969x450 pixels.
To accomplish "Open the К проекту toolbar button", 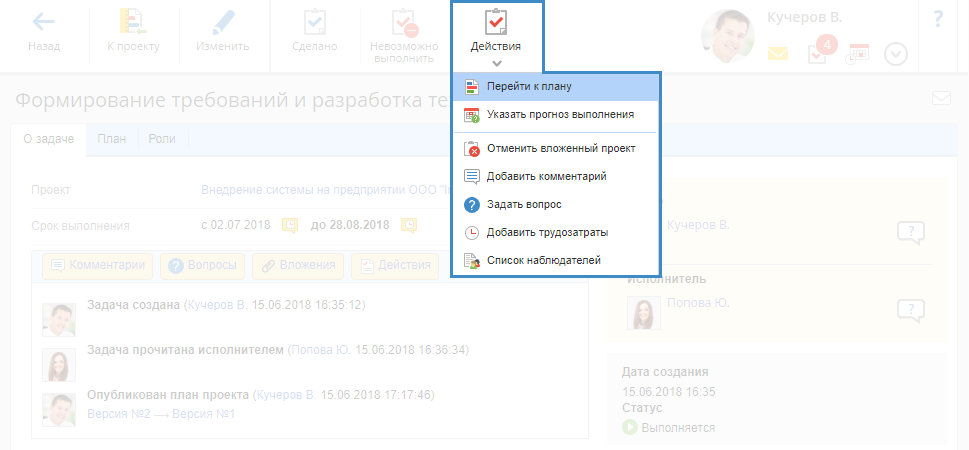I will [133, 32].
